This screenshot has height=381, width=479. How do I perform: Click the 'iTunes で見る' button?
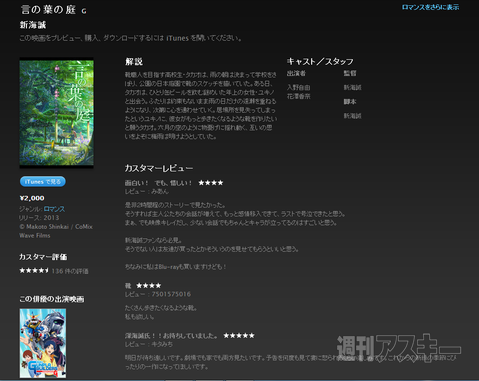click(x=43, y=182)
